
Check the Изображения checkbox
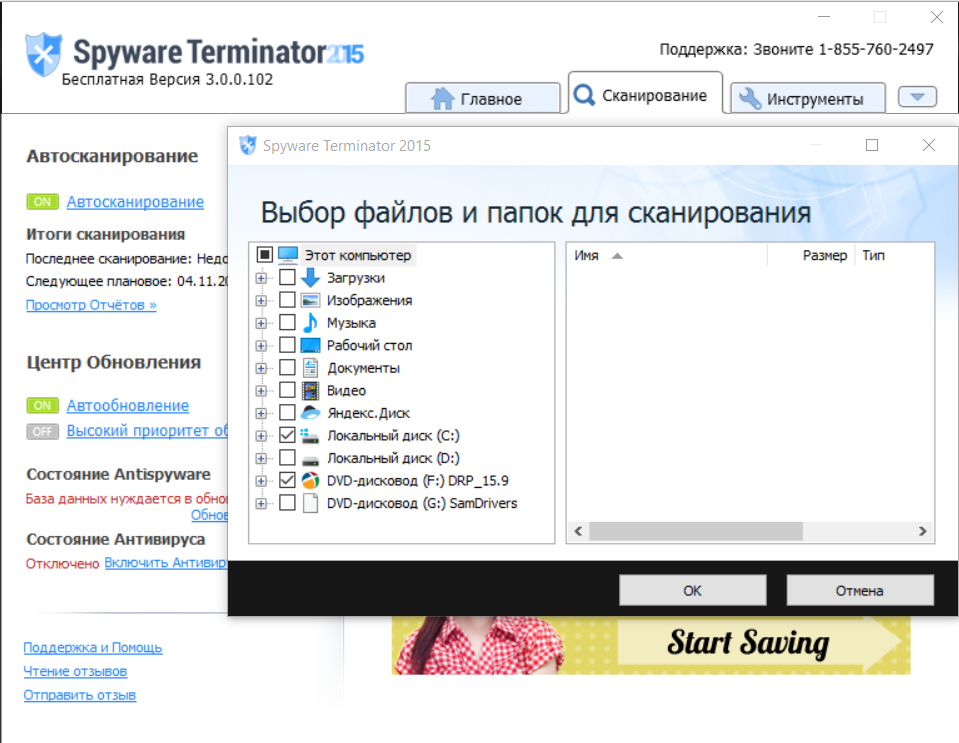pyautogui.click(x=287, y=300)
